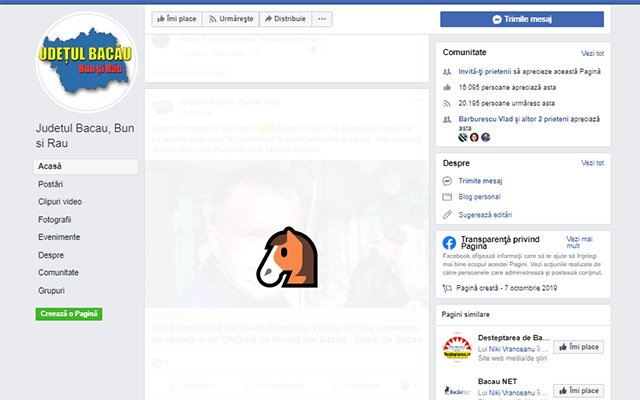The height and width of the screenshot is (400, 640).
Task: Click follow feed icon beside 20.195 persoane
Action: (447, 103)
